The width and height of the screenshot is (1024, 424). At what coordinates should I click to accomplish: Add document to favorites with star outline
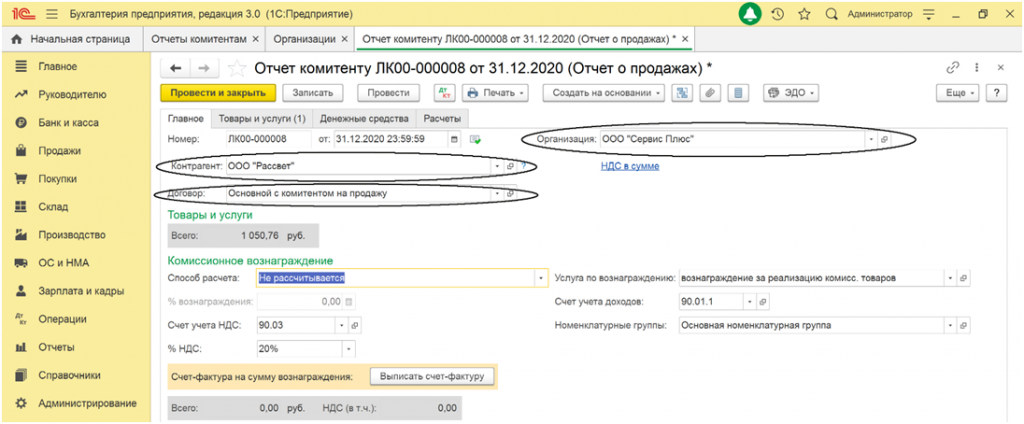point(236,68)
